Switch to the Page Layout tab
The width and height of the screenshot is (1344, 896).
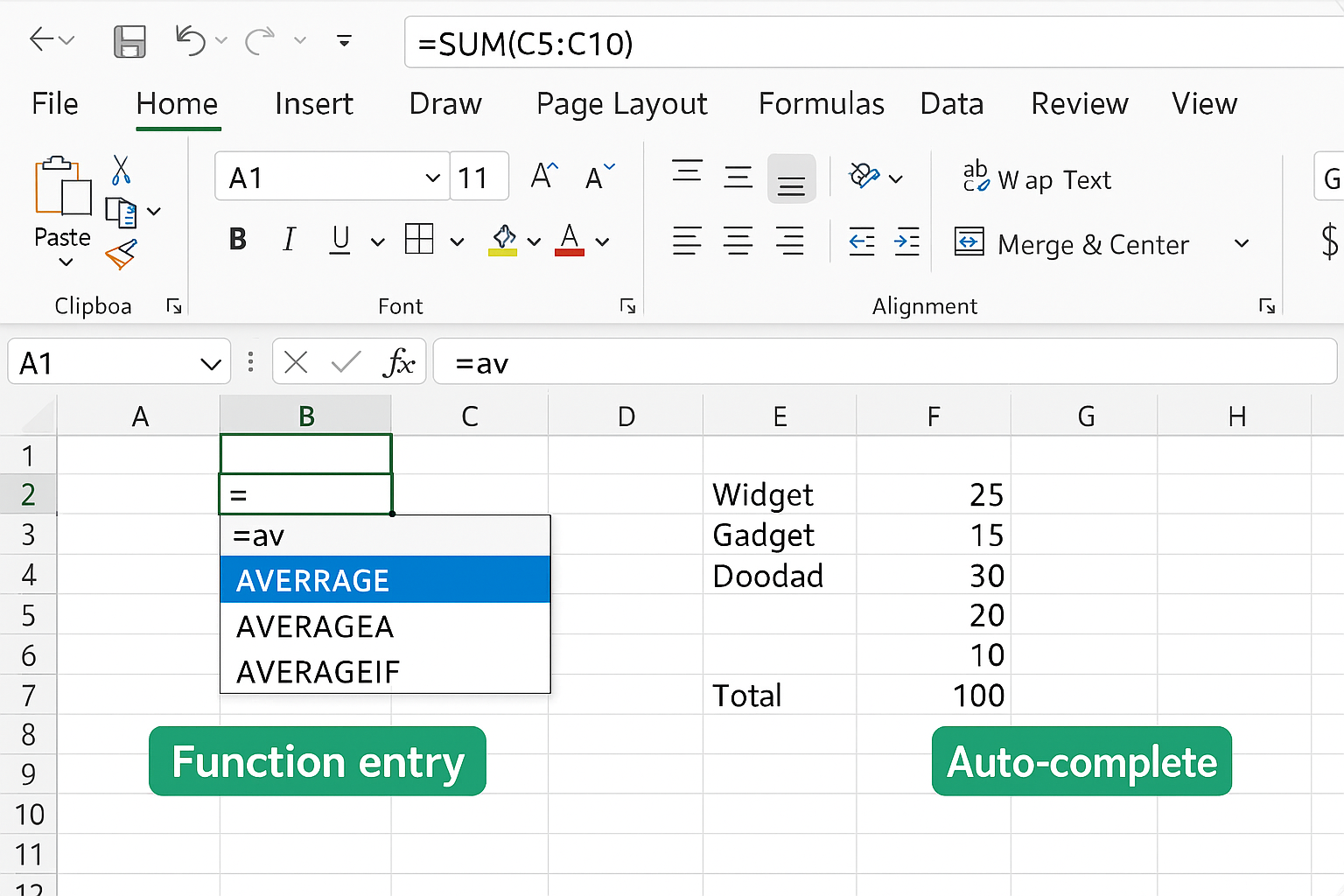(x=621, y=103)
